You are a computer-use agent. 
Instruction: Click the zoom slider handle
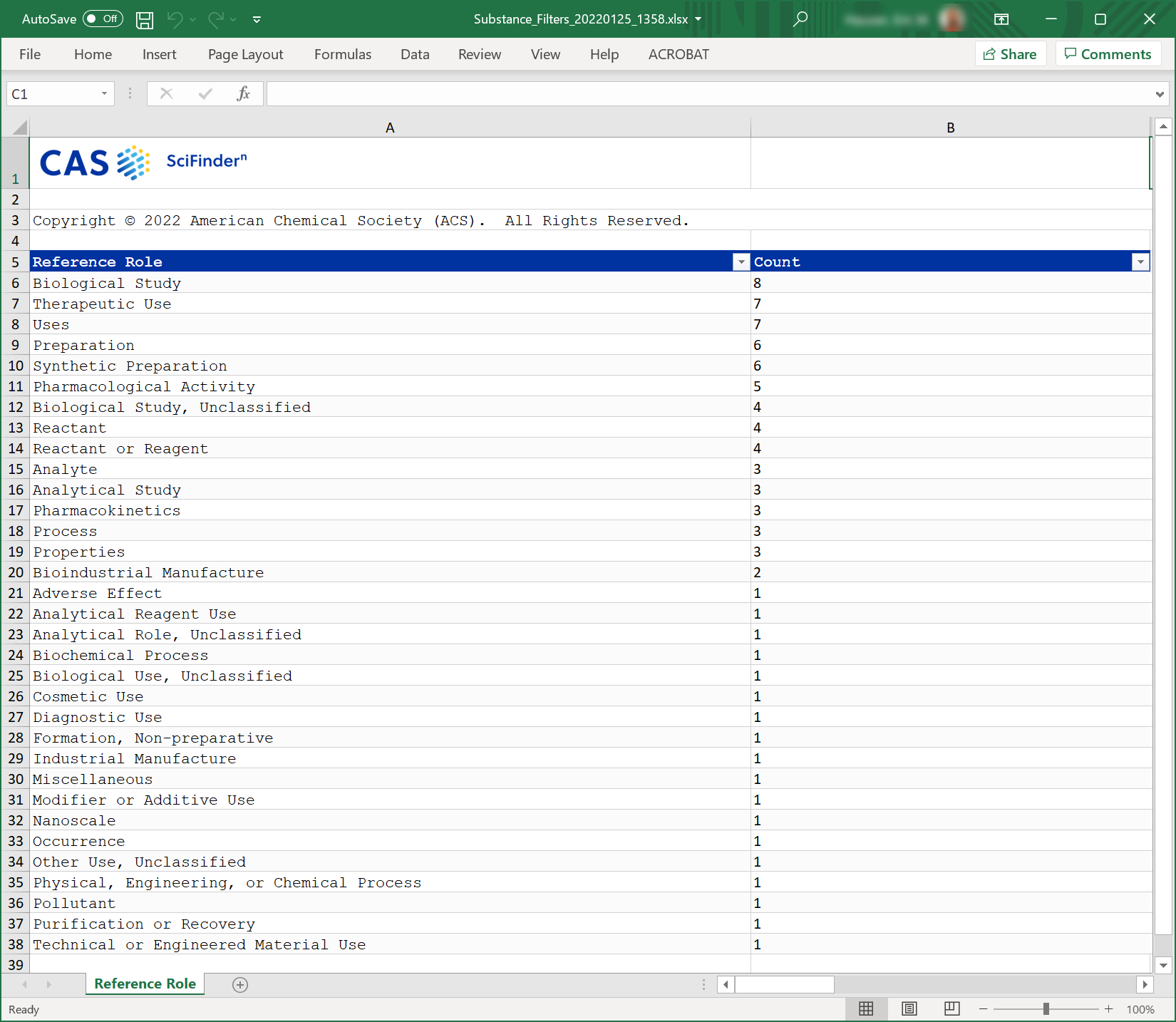click(x=1046, y=1009)
